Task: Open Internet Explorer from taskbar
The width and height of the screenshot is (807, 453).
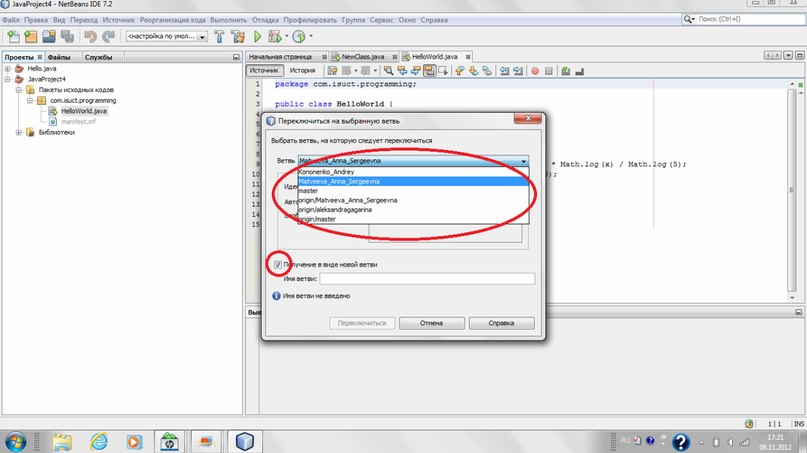Action: pos(98,442)
